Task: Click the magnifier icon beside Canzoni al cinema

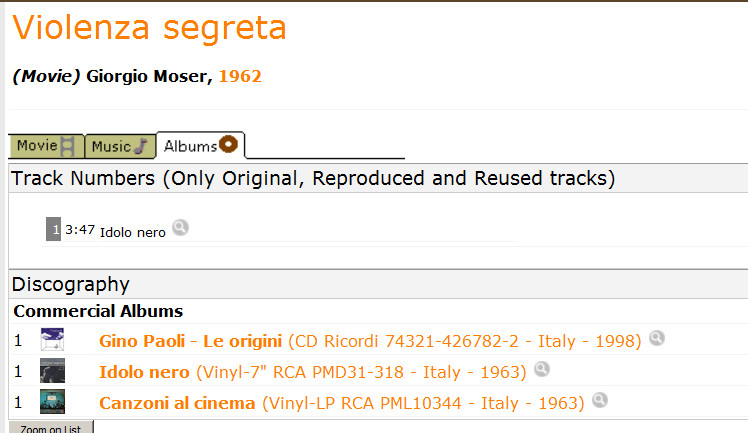Action: coord(600,400)
